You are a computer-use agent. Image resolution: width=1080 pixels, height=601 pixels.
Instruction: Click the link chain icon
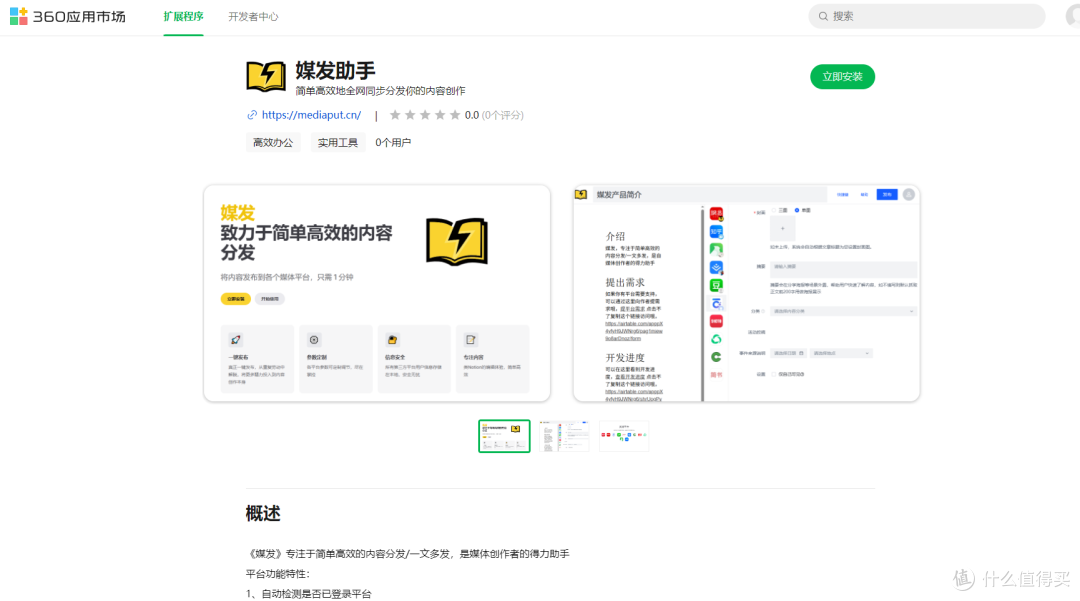(x=252, y=115)
